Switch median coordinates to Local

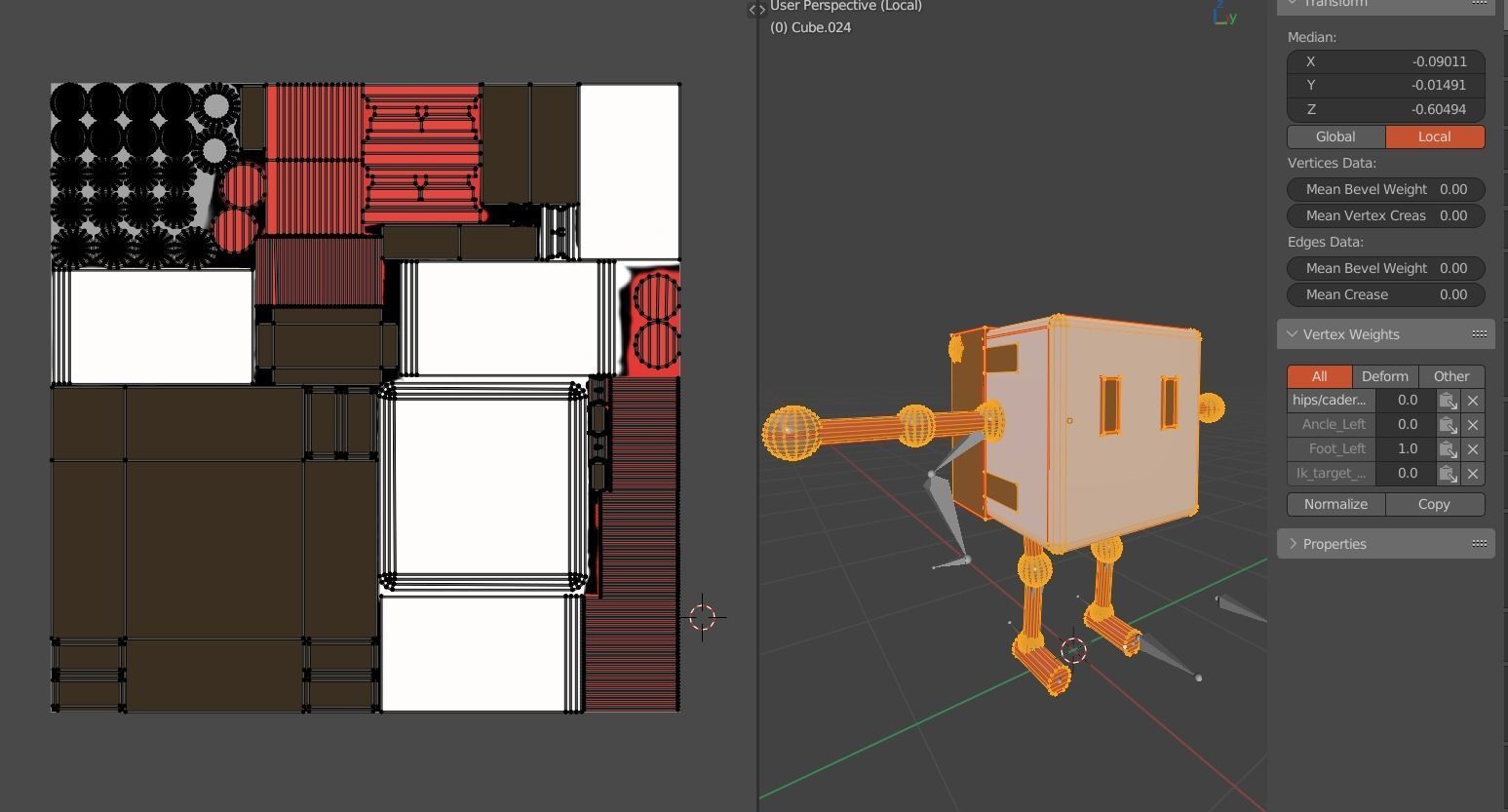[1435, 136]
